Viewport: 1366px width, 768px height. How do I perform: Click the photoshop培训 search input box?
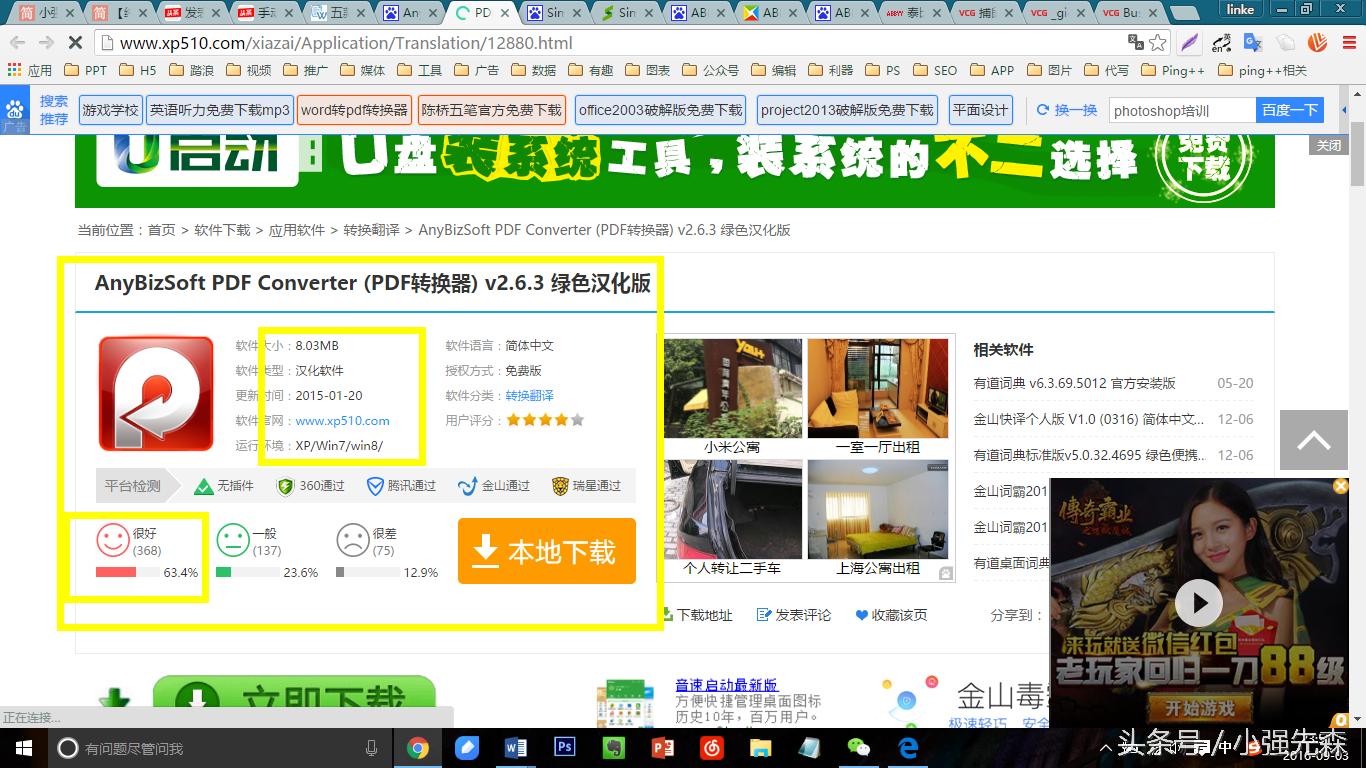click(x=1182, y=111)
